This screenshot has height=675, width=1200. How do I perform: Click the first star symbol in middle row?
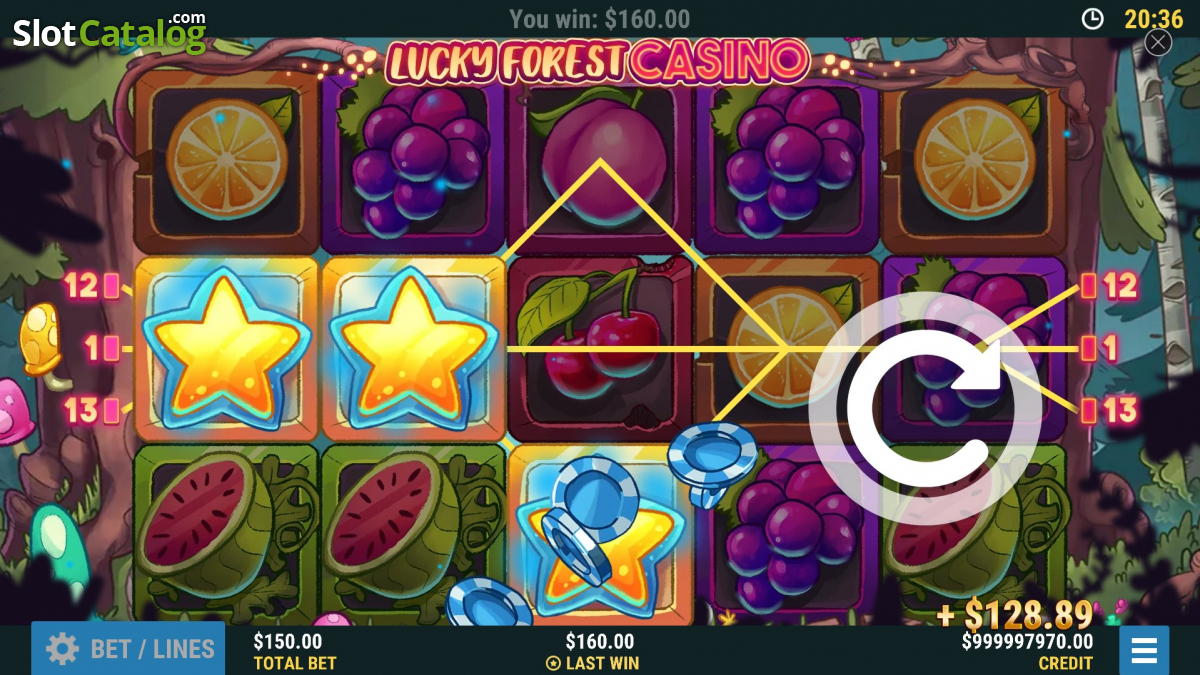tap(227, 348)
